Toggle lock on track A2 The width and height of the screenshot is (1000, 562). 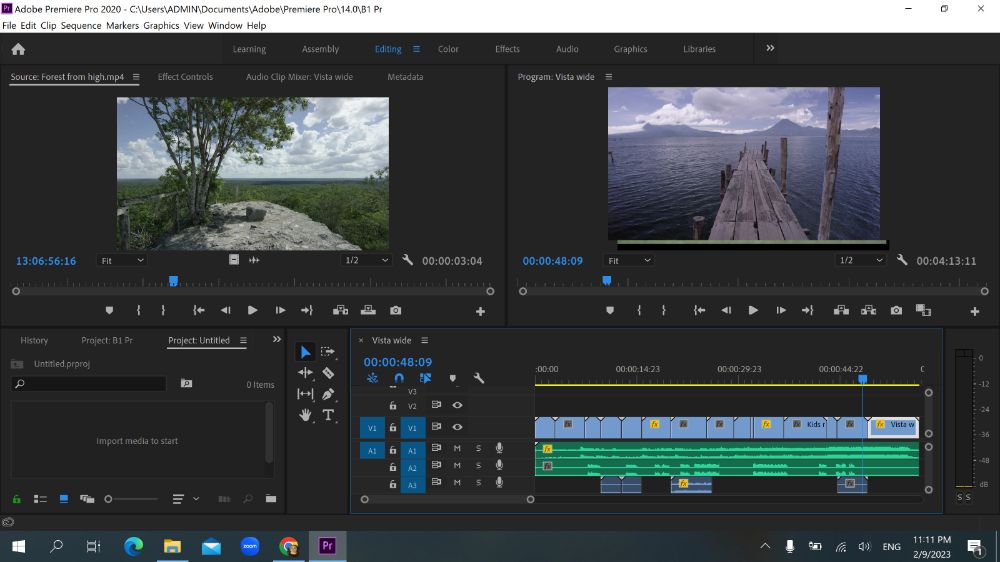tap(393, 467)
